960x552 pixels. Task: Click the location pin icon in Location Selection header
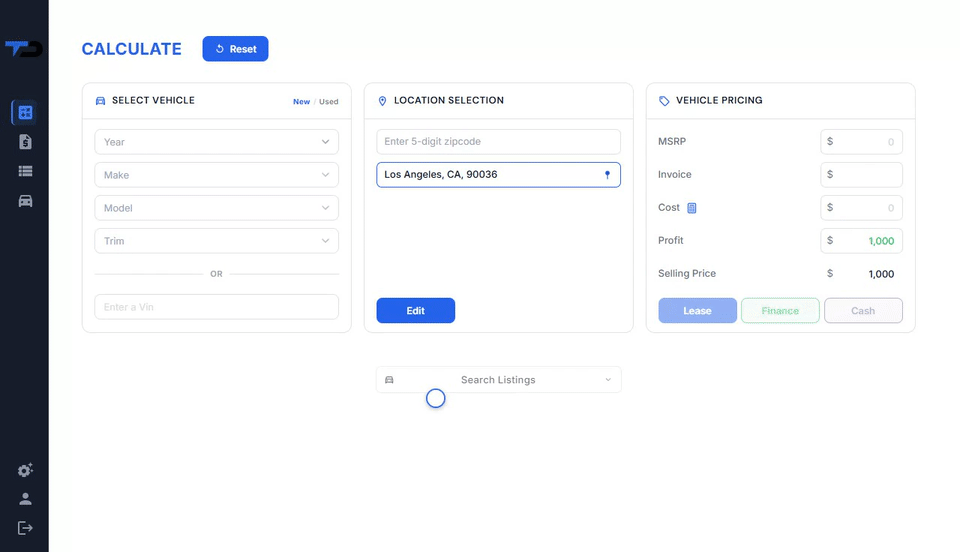tap(383, 101)
